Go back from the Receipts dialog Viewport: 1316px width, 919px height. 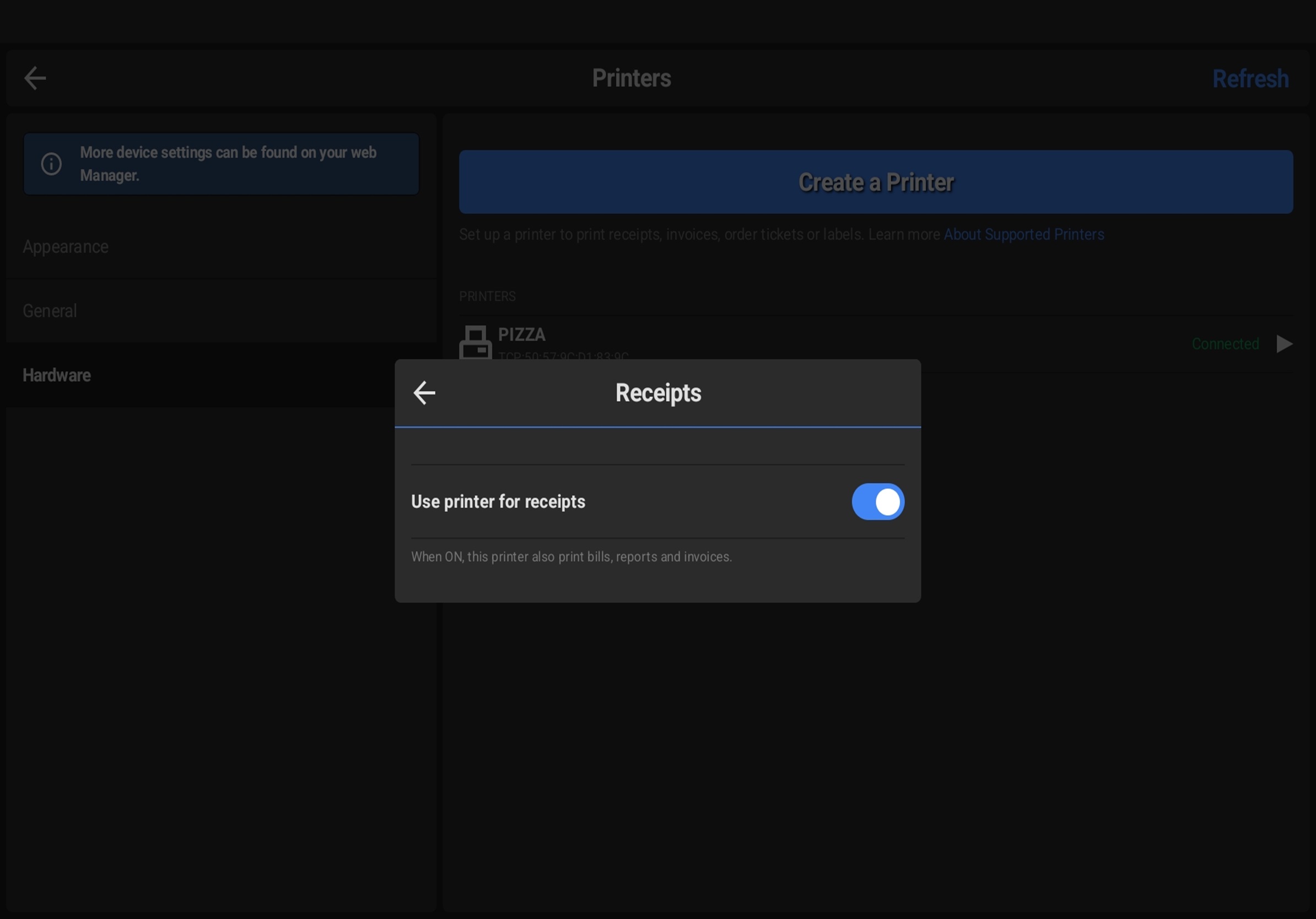pyautogui.click(x=424, y=393)
